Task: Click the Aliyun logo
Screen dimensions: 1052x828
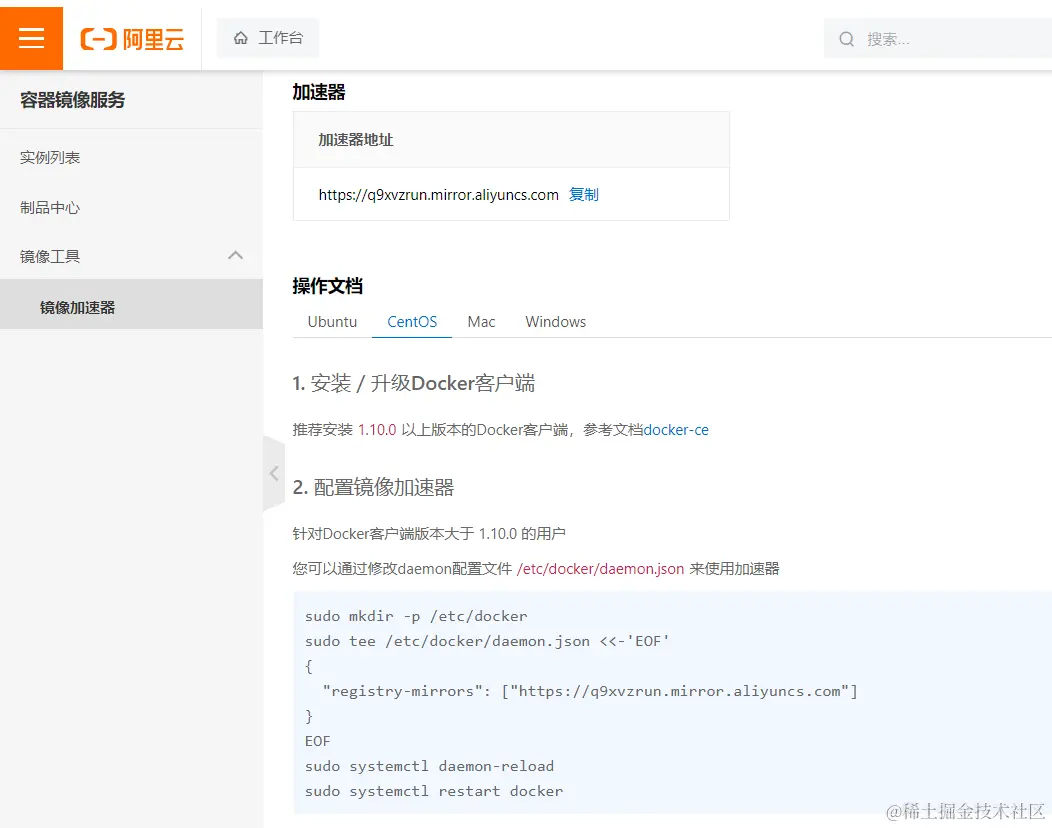Action: [x=132, y=39]
